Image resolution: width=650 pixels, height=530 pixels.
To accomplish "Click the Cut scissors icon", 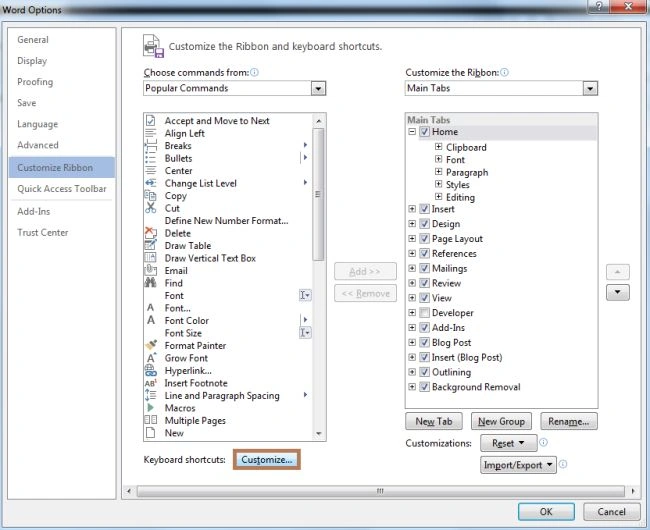I will pyautogui.click(x=150, y=208).
